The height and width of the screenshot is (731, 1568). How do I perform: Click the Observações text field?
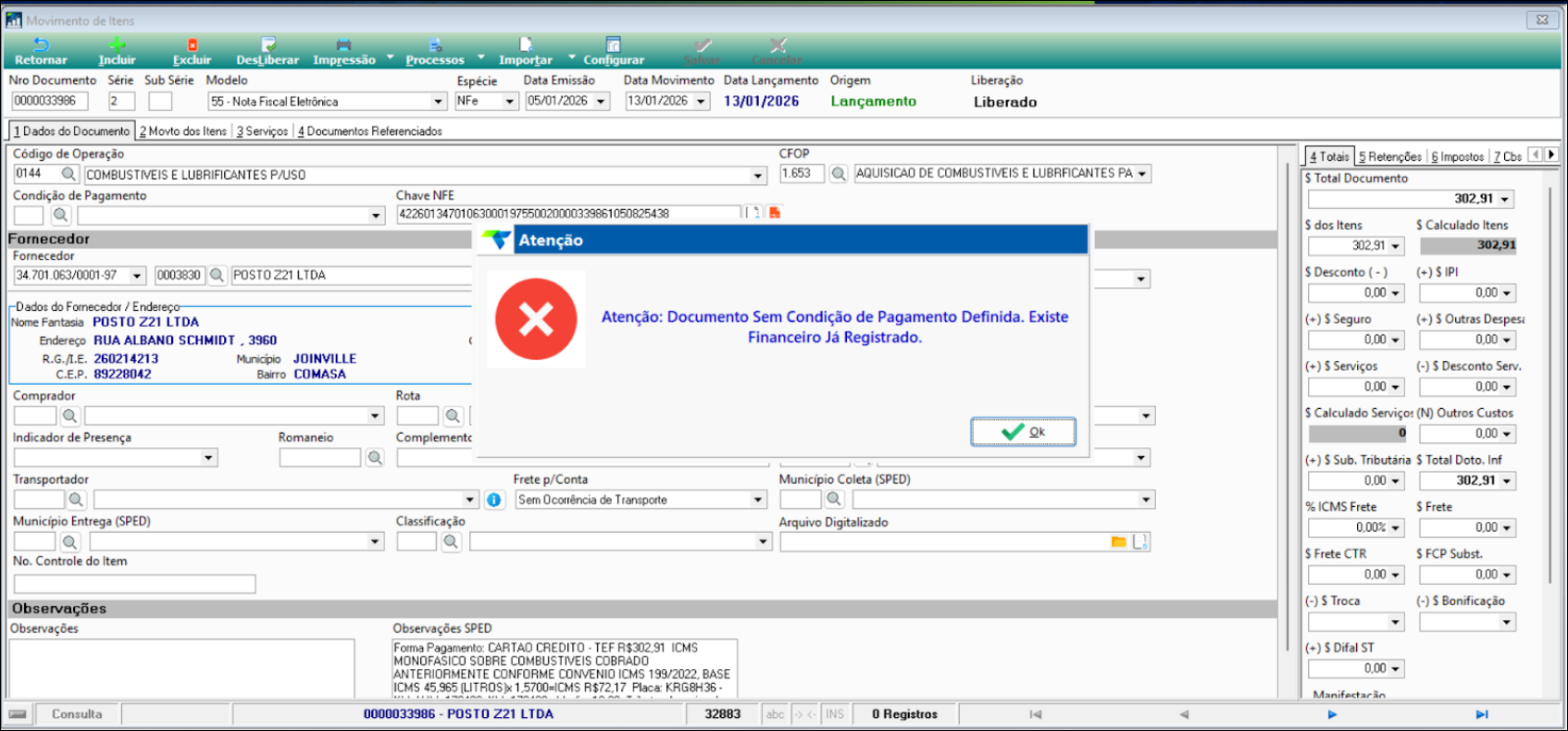182,668
